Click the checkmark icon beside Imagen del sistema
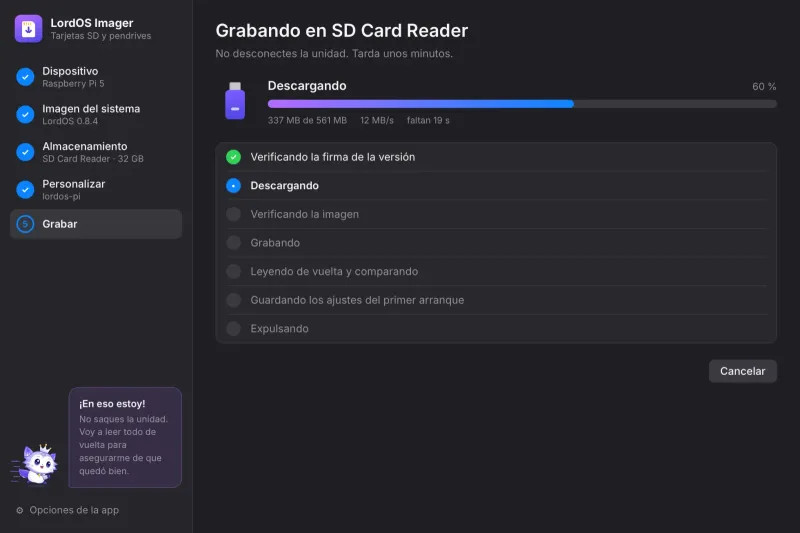Viewport: 800px width, 533px height. (25, 114)
